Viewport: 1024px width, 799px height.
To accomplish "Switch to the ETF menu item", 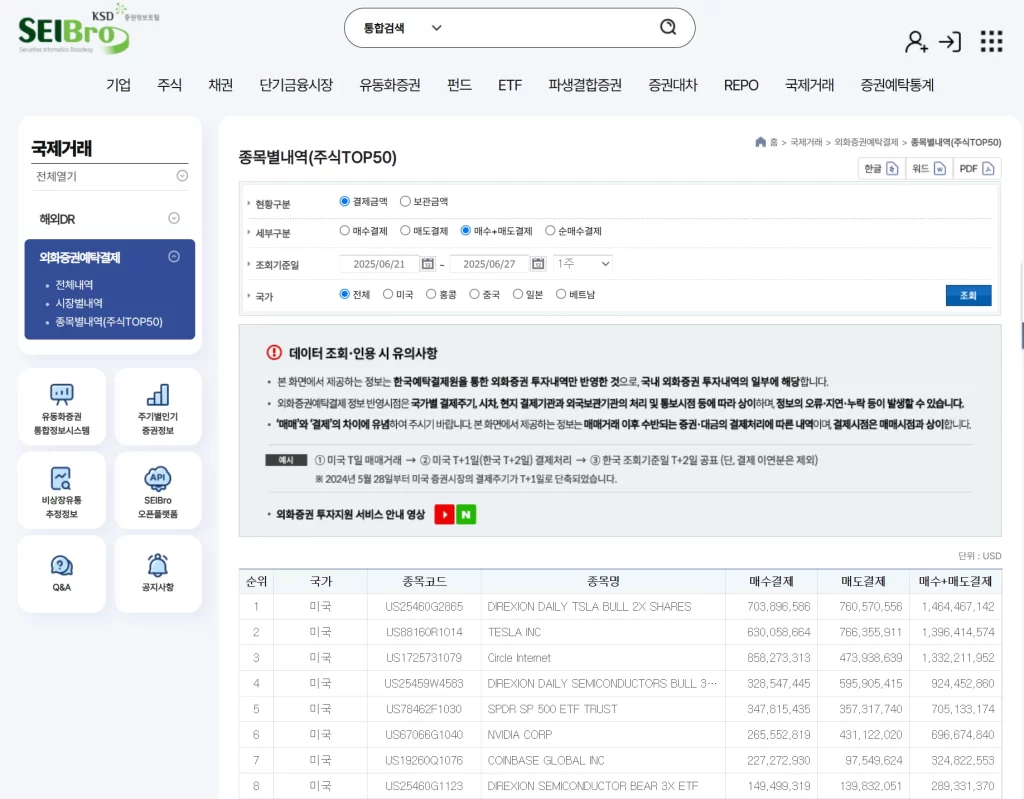I will (510, 86).
